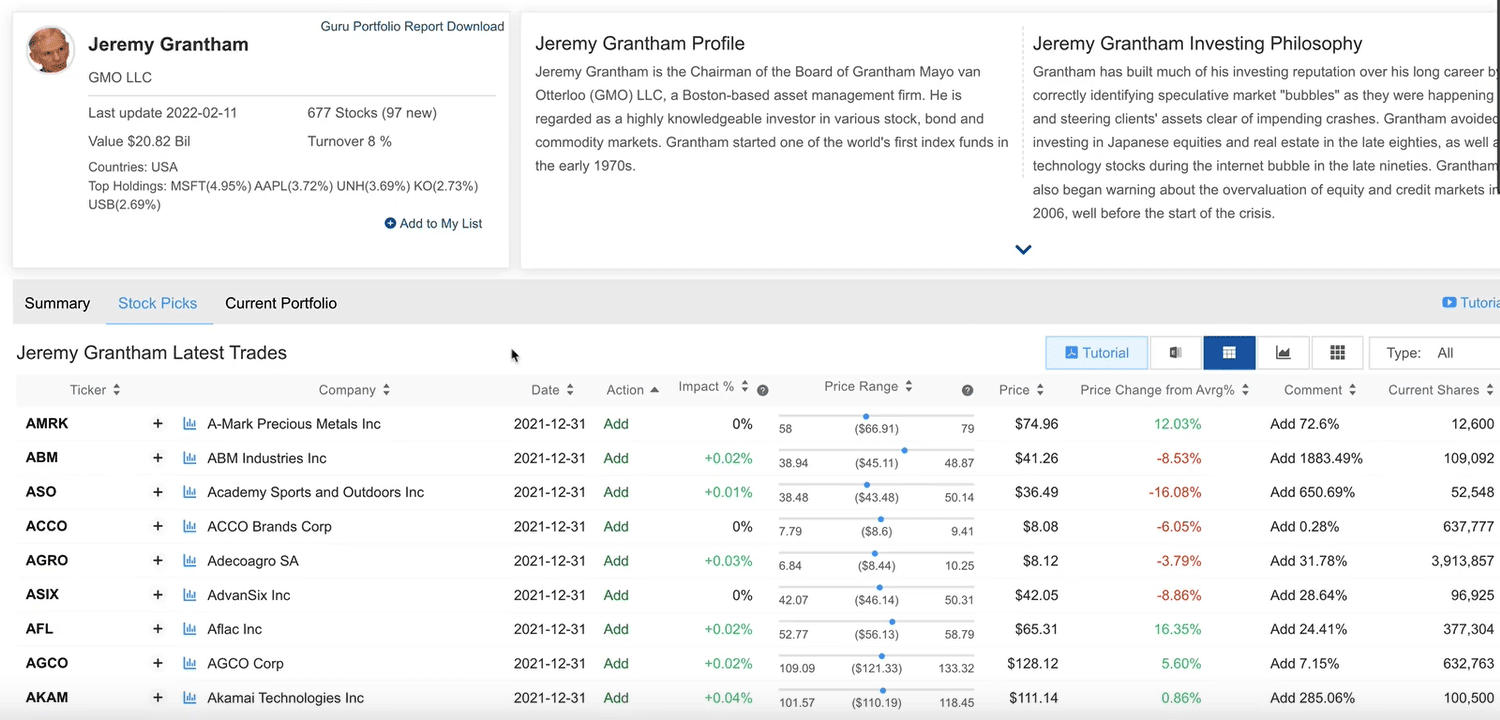The width and height of the screenshot is (1500, 720).
Task: Switch to area chart view icon
Action: pyautogui.click(x=1283, y=353)
